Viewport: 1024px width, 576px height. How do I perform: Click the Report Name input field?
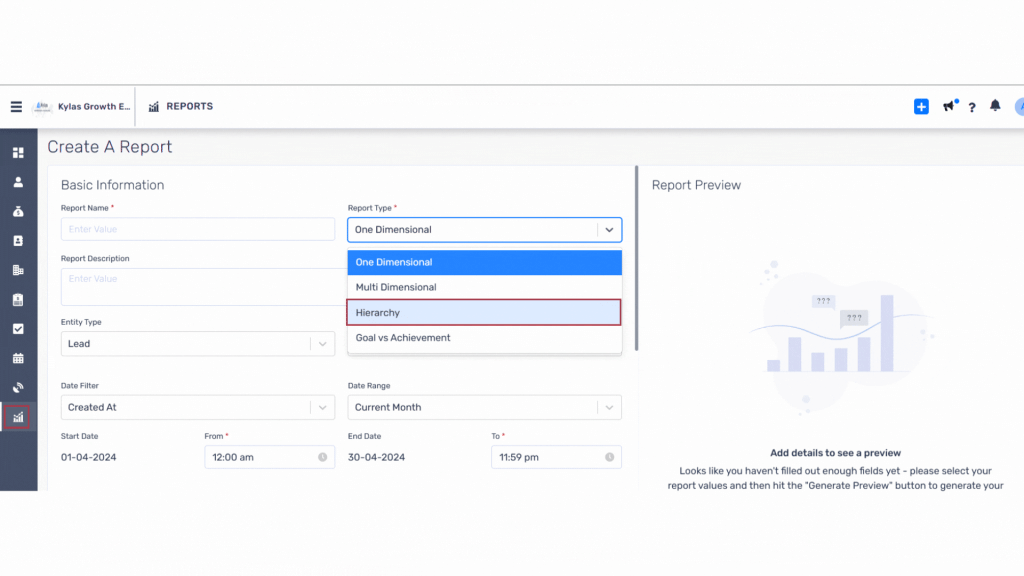point(197,229)
